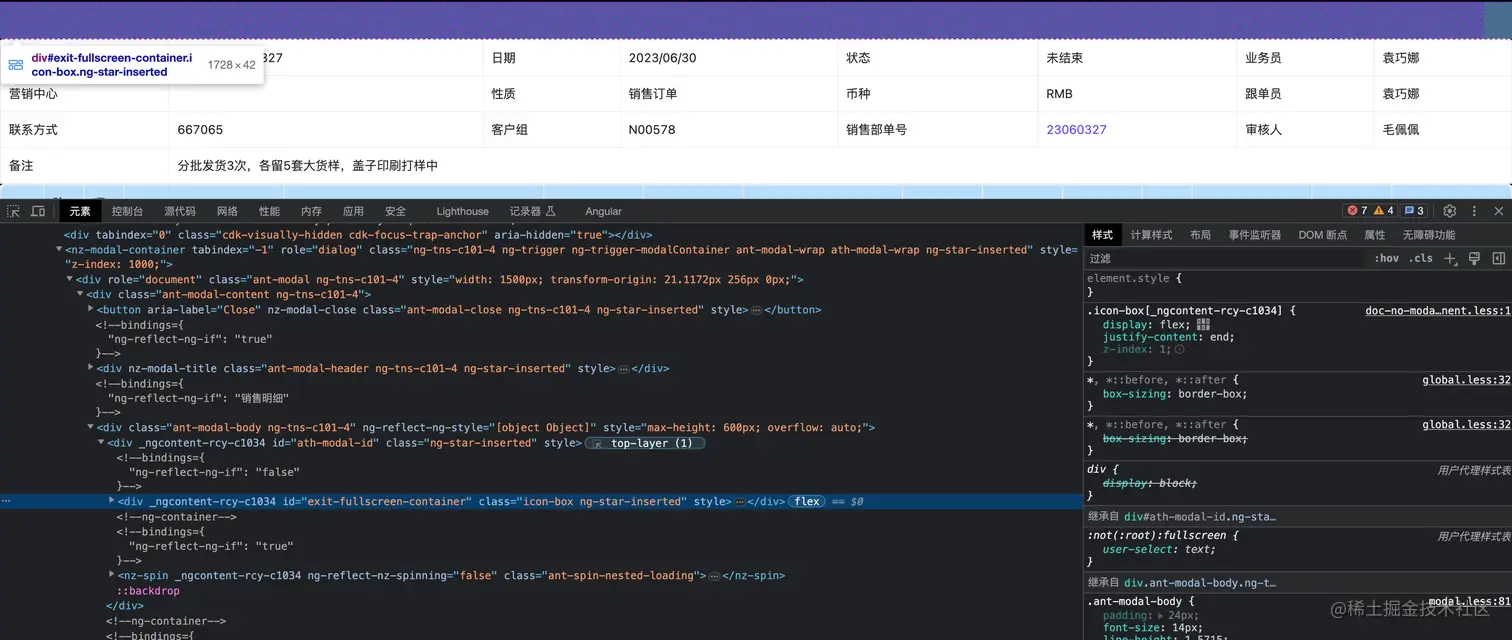Select the 布局 sidebar tab
The image size is (1512, 640).
(x=1200, y=235)
